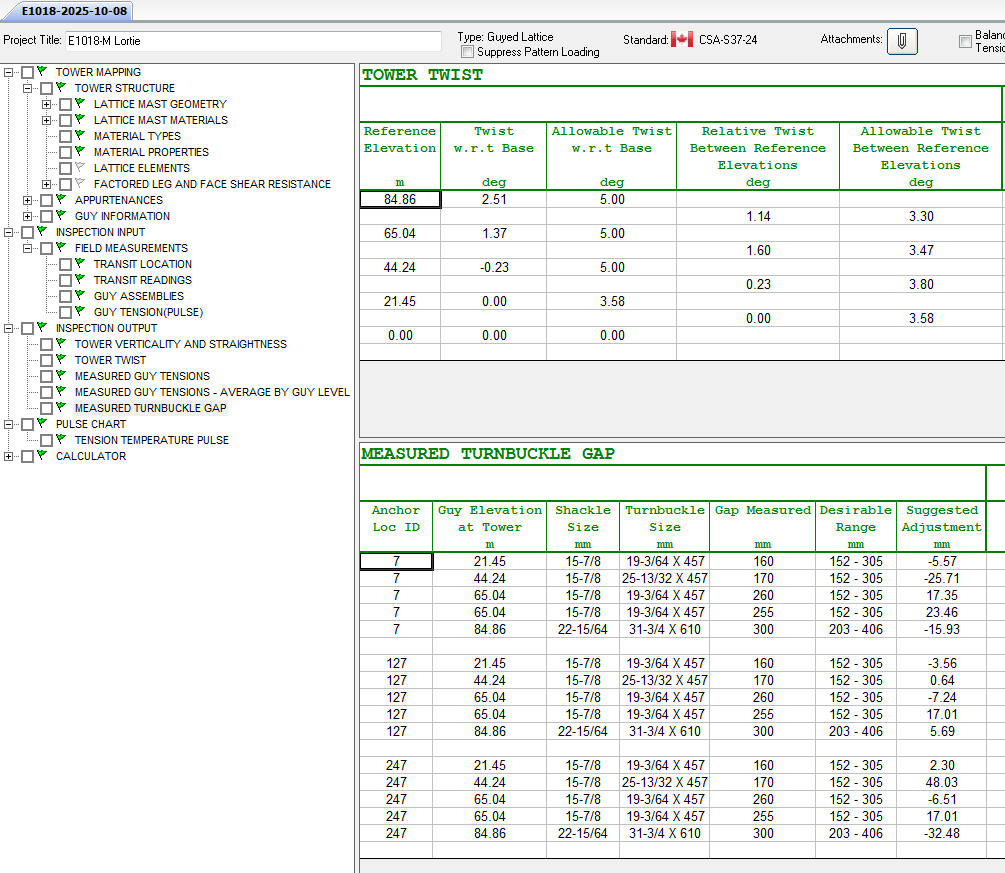Expand the GUY INFORMATION tree node
Screen dimensions: 1005x873
click(x=28, y=217)
